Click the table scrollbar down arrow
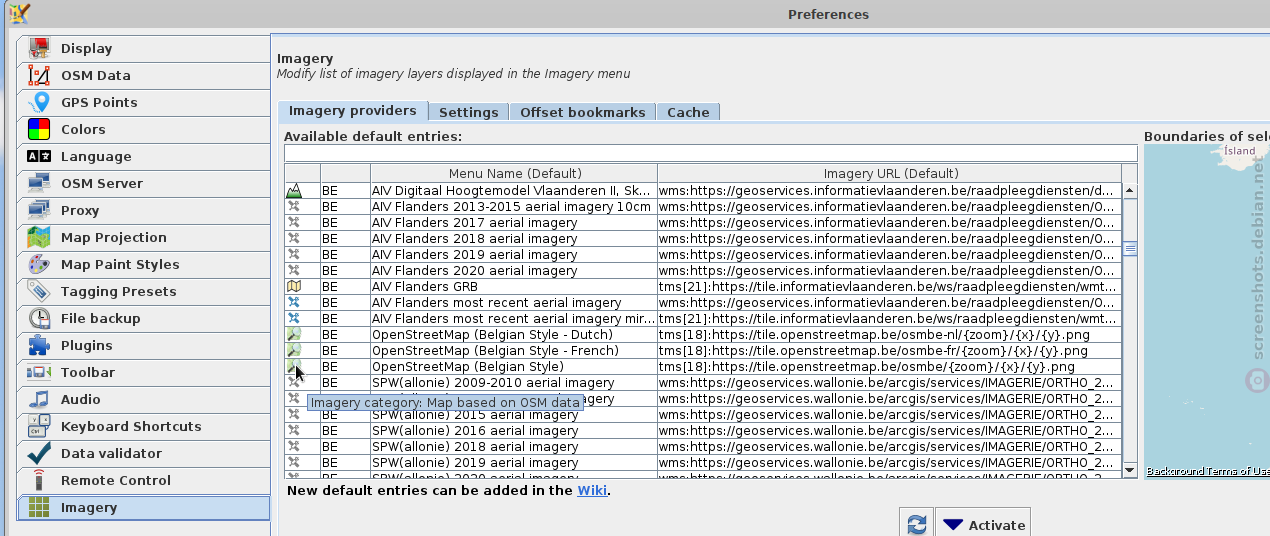1270x536 pixels. coord(1130,470)
